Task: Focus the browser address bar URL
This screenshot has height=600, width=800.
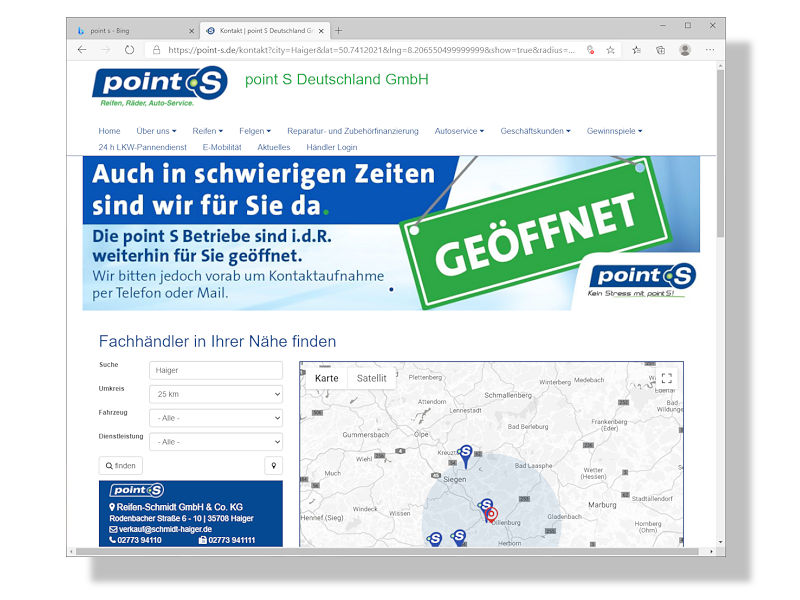Action: 371,50
